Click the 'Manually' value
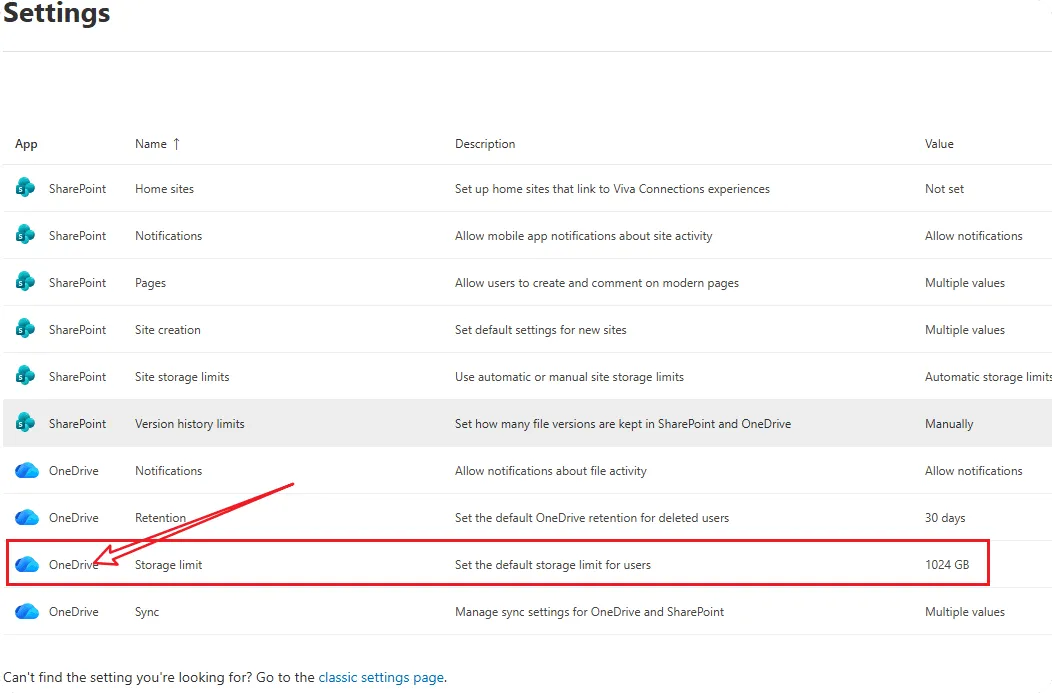 tap(949, 424)
